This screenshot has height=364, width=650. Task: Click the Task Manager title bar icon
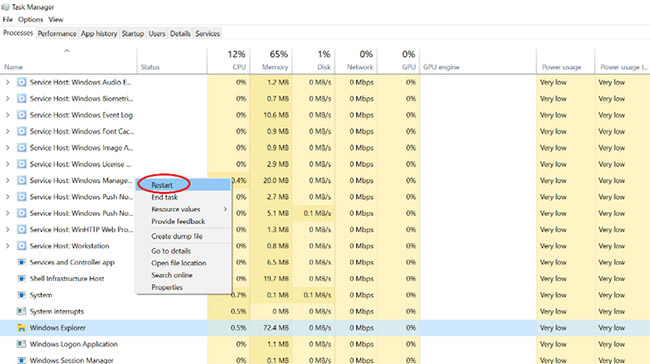click(5, 7)
